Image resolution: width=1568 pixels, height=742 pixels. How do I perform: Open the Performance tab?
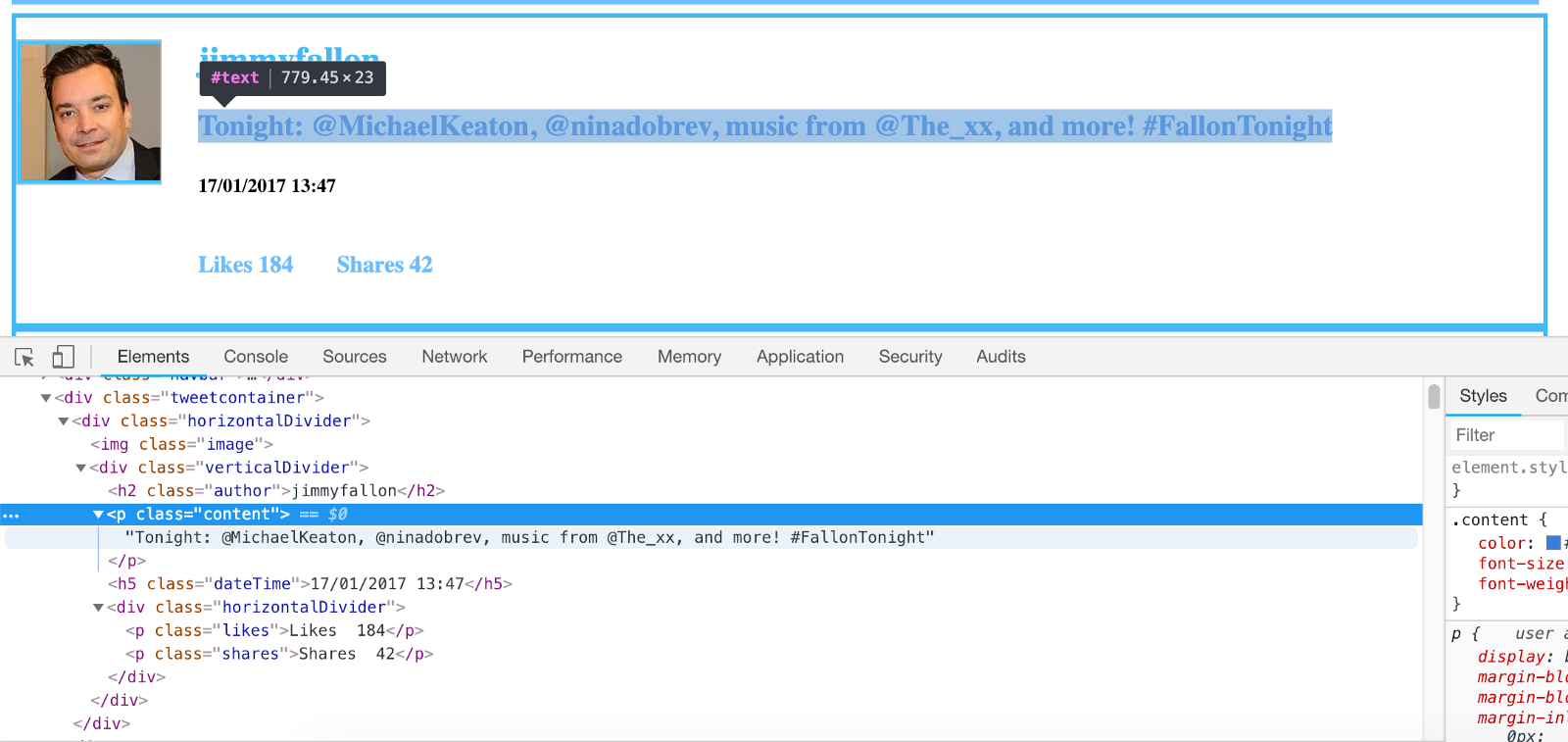571,357
